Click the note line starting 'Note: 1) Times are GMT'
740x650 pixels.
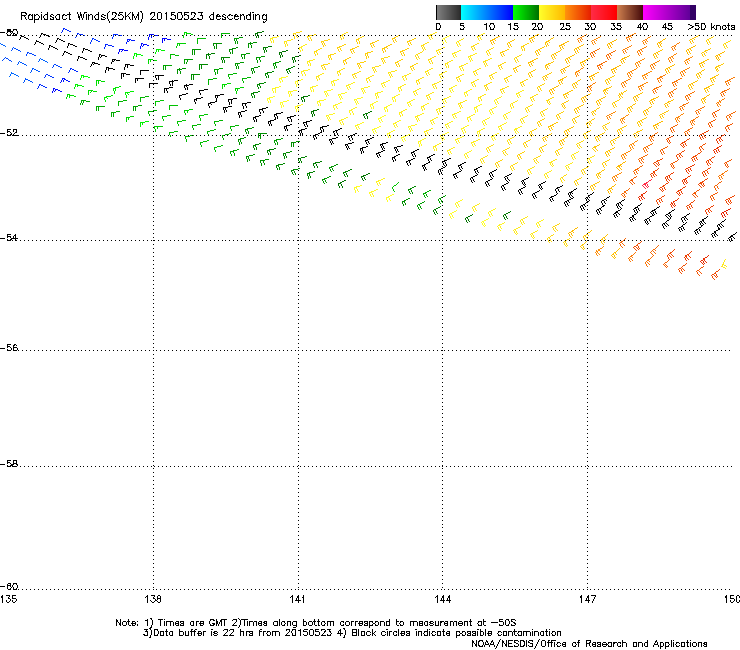tap(316, 623)
